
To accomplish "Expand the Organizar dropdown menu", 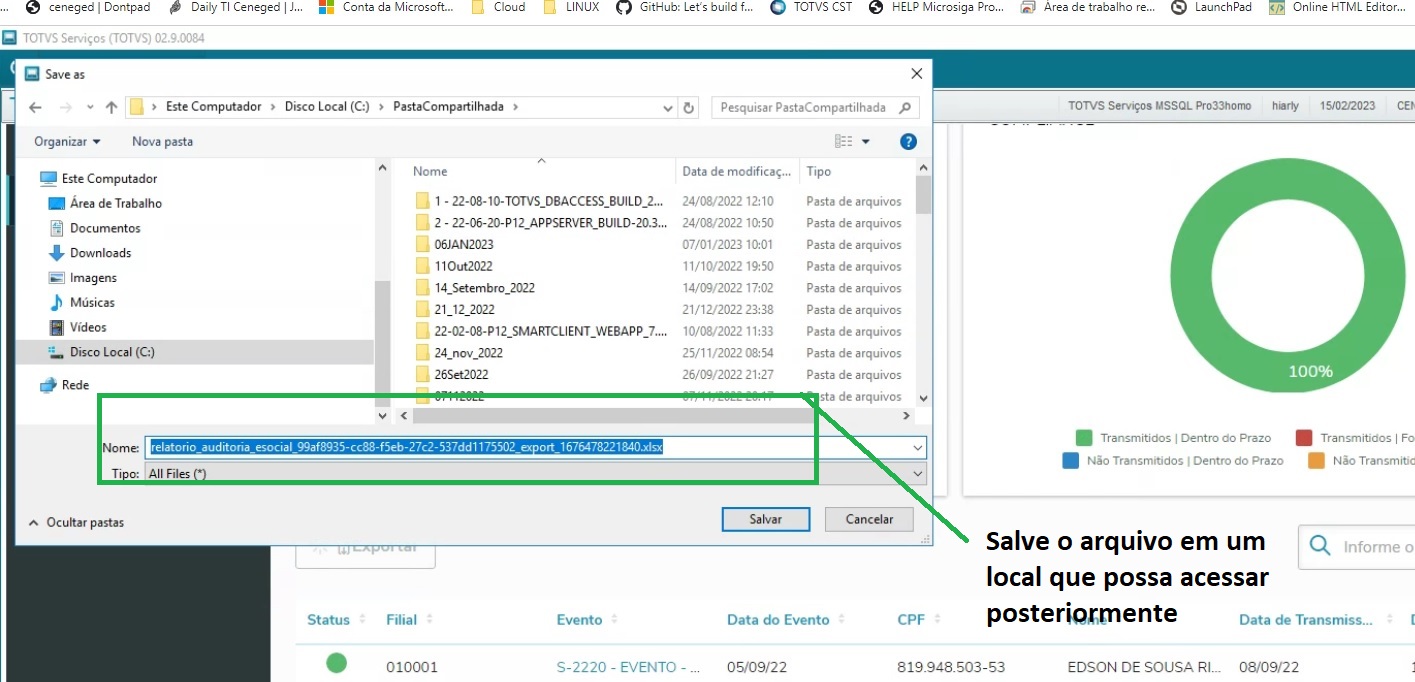I will point(67,142).
